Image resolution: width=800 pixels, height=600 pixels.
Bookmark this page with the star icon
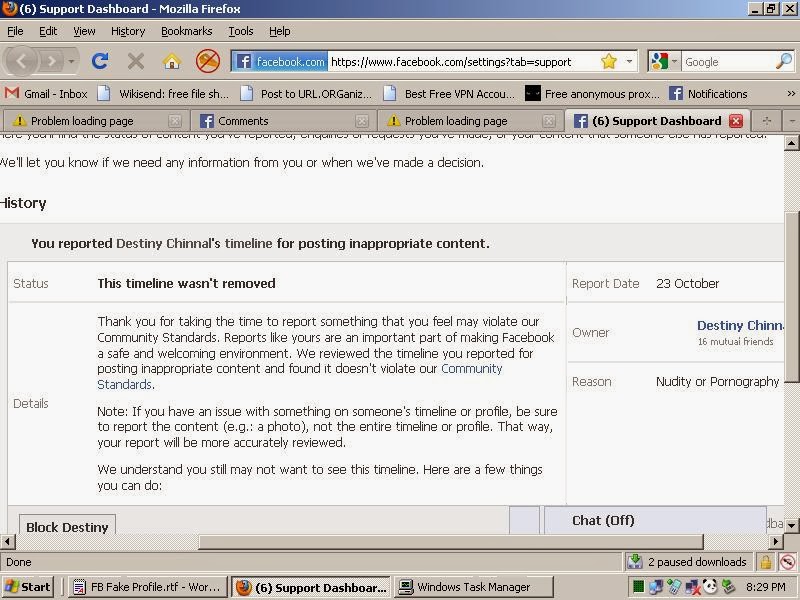(608, 62)
